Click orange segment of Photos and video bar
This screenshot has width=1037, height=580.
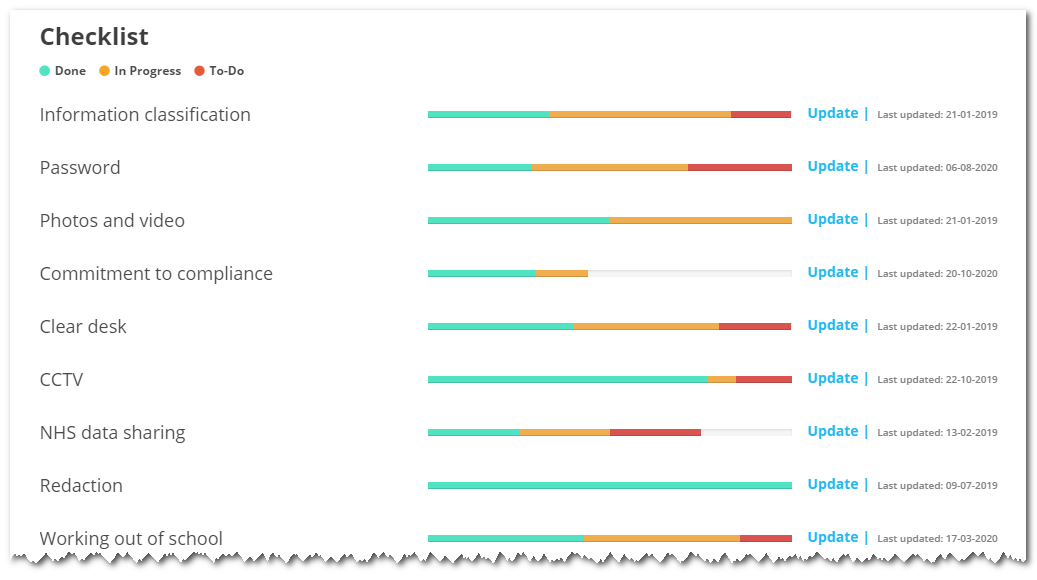click(700, 220)
